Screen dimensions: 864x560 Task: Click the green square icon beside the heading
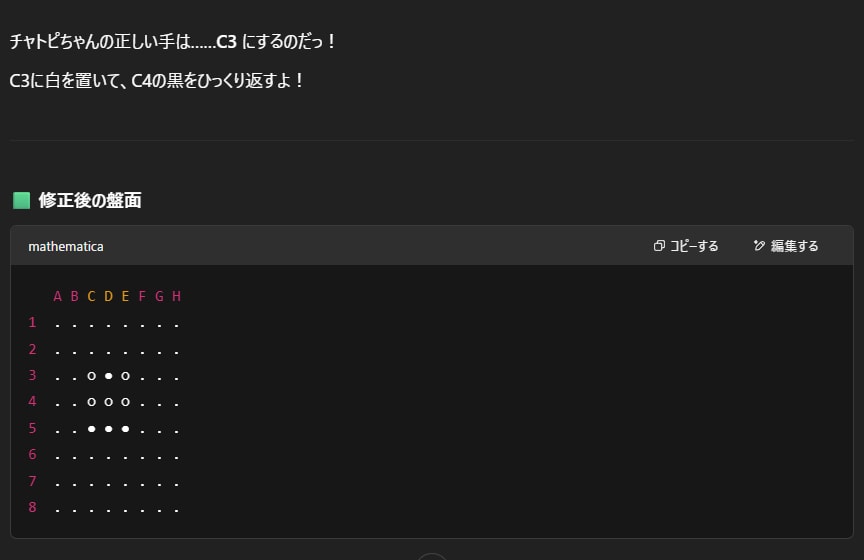pos(21,201)
